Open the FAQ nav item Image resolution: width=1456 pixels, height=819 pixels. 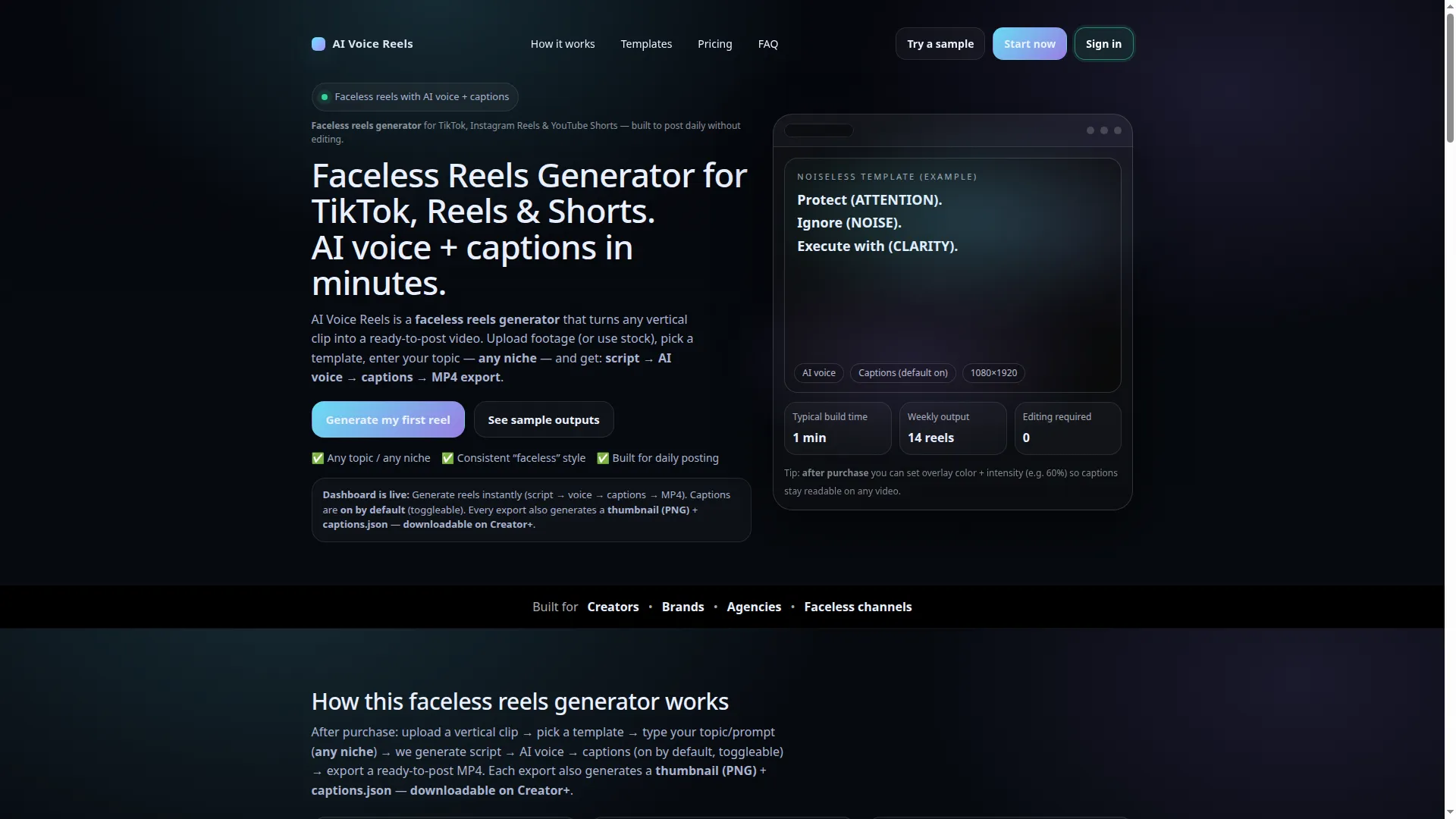[768, 44]
